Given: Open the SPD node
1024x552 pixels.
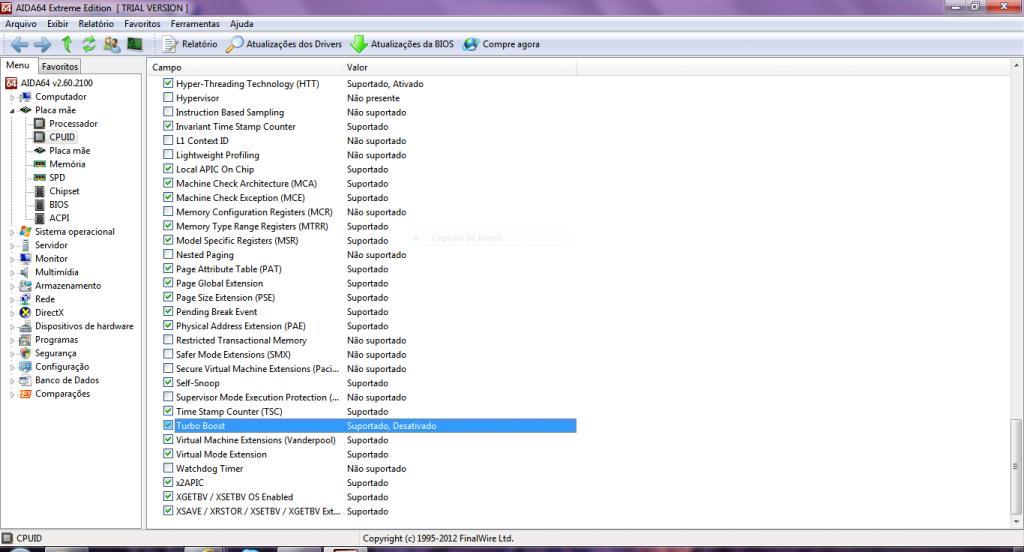Looking at the screenshot, I should pos(57,178).
